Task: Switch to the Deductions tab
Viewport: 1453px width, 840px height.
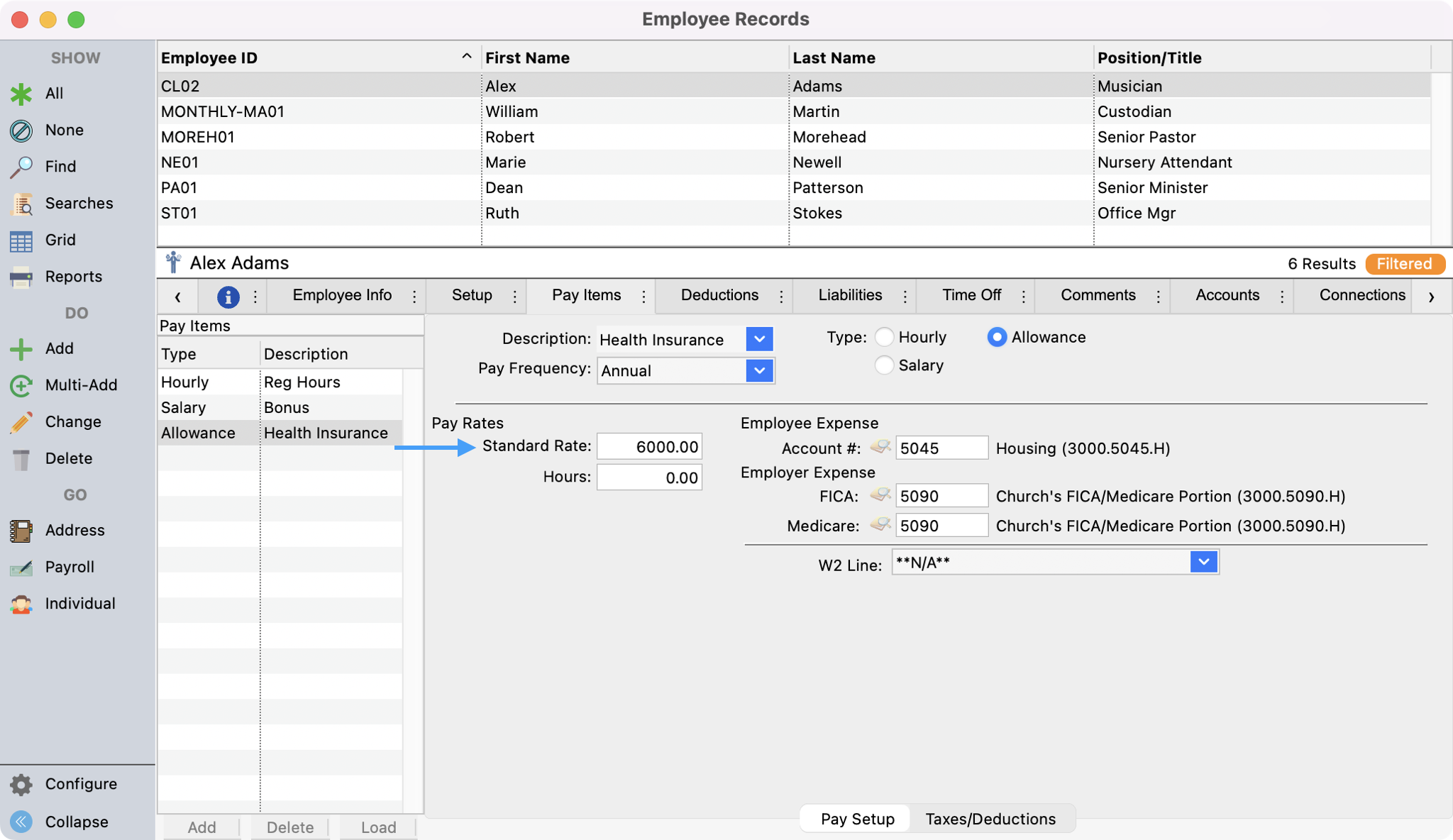Action: pos(719,295)
